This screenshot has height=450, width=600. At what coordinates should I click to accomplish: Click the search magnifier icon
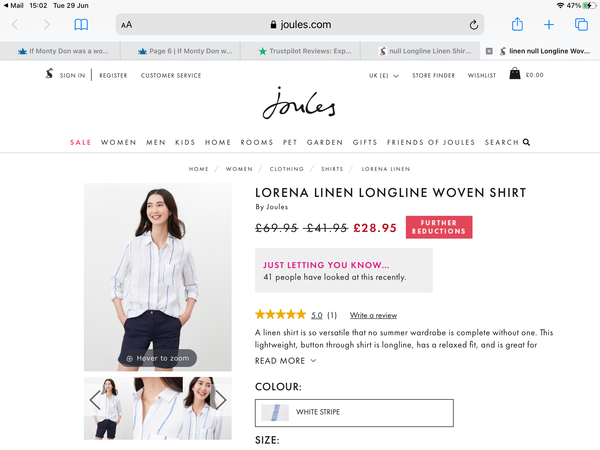[526, 143]
